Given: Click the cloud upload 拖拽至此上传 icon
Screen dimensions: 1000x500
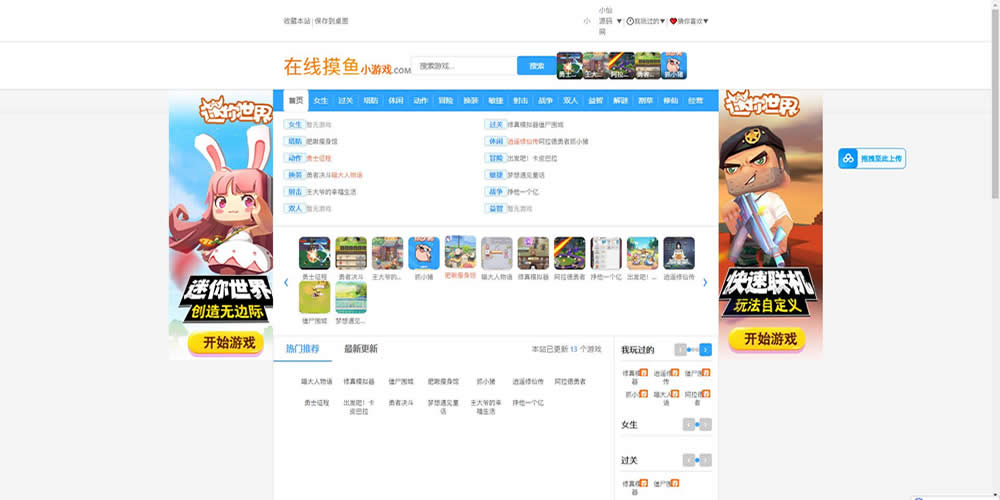Looking at the screenshot, I should click(848, 158).
